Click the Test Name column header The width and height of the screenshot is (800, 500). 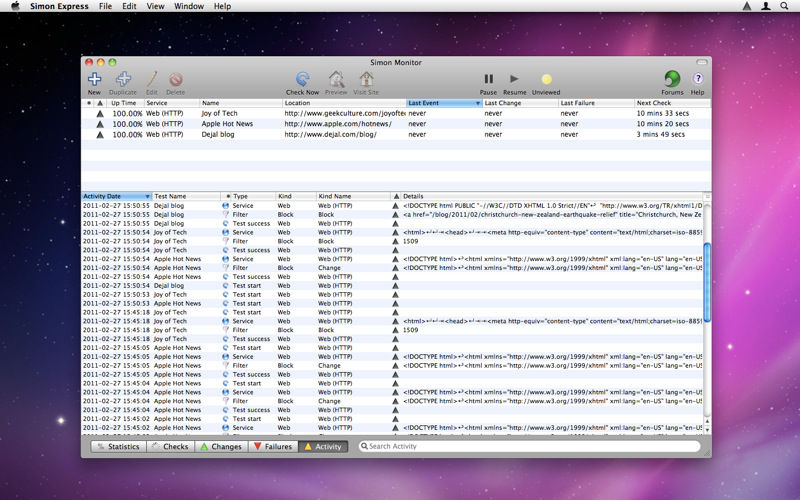(x=186, y=196)
